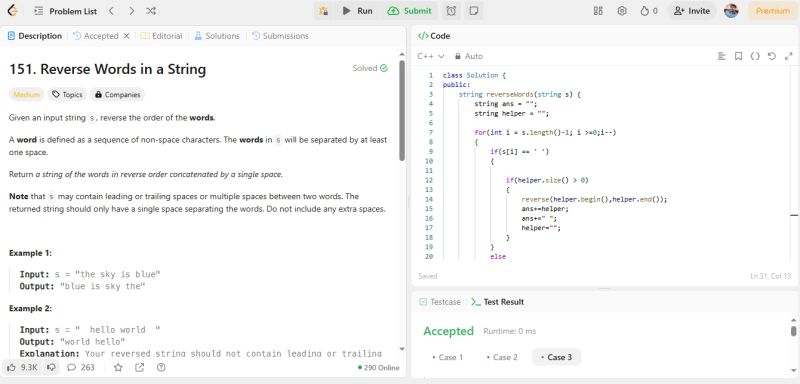Click the Accepted result text
Viewport: 800px width, 384px height.
click(x=448, y=331)
